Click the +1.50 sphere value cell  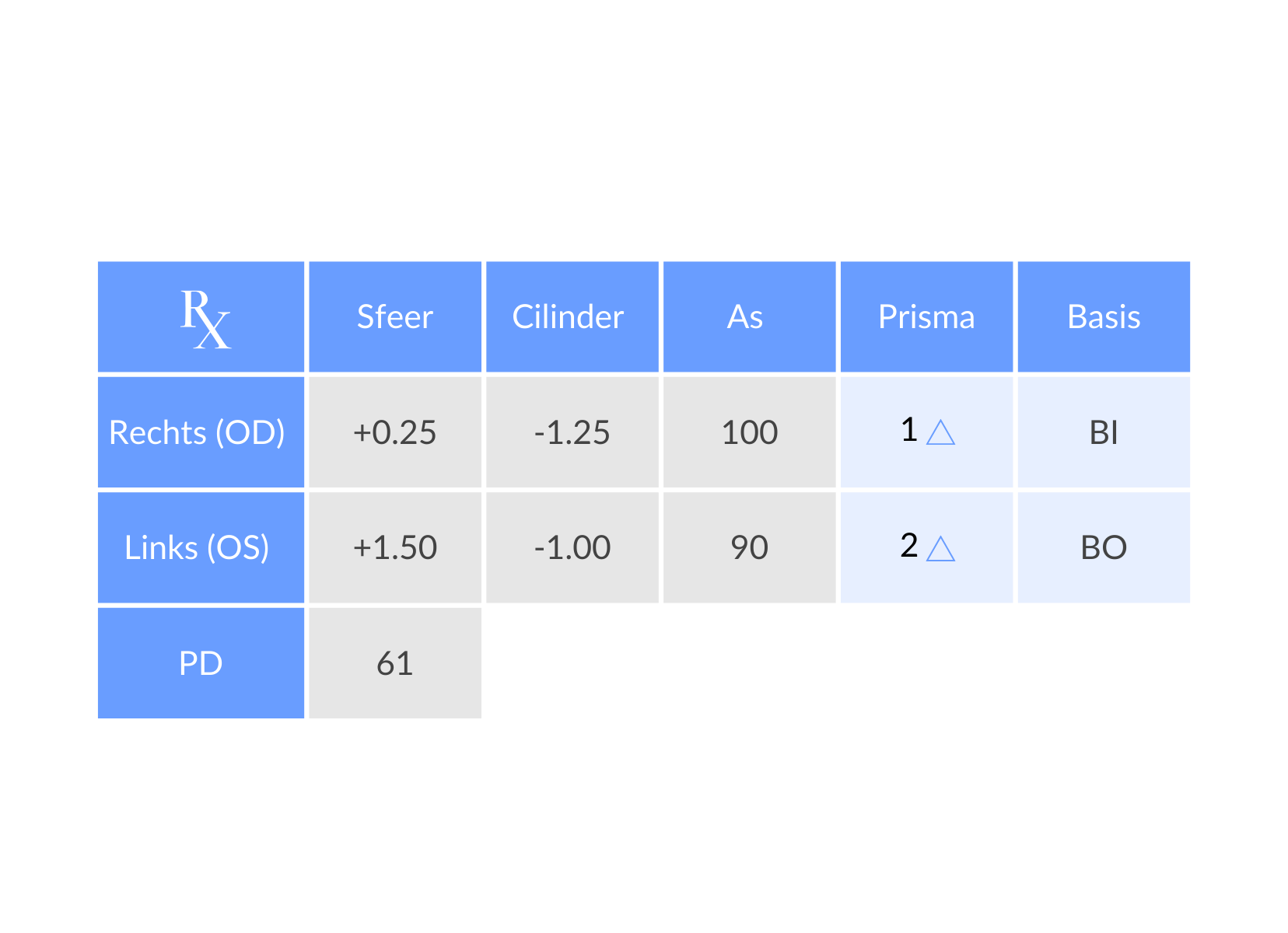point(395,547)
